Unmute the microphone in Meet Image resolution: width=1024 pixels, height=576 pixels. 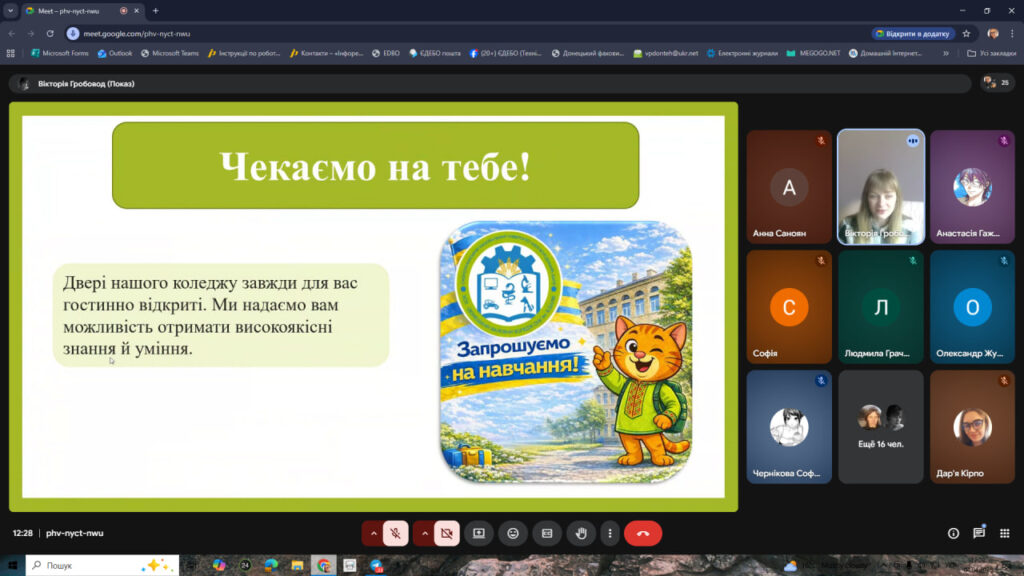click(396, 533)
